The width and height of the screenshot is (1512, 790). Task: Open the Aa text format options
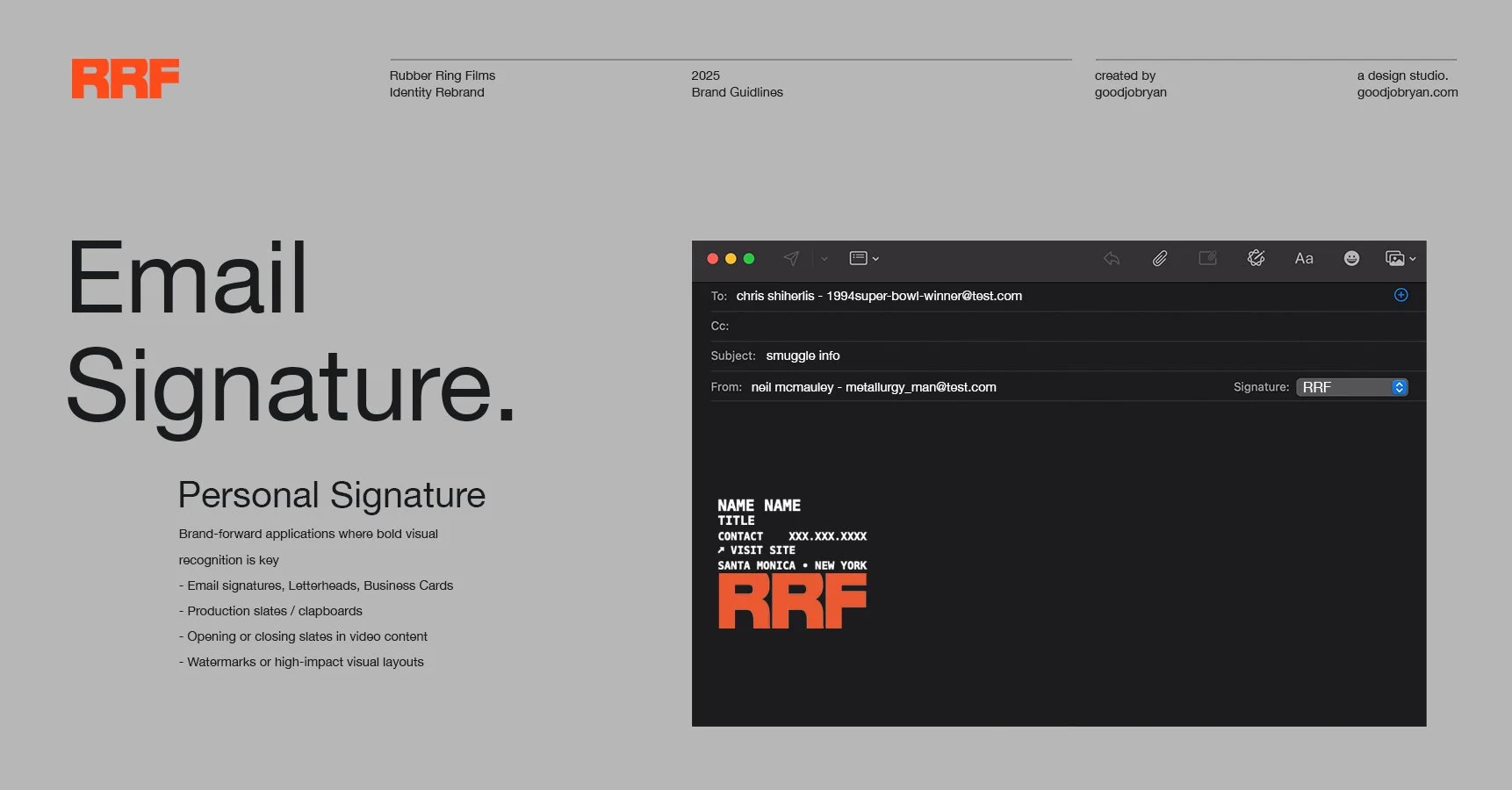pos(1304,258)
